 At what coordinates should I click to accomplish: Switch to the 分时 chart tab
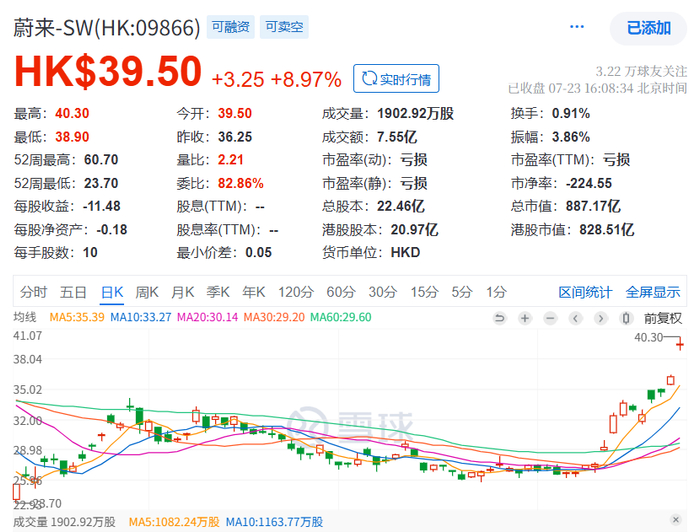[x=33, y=292]
